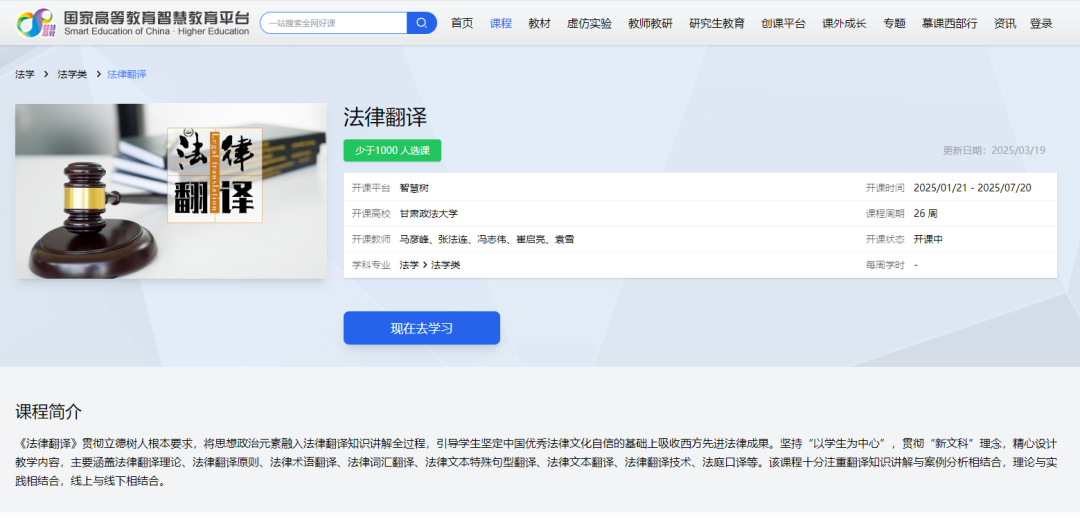The height and width of the screenshot is (520, 1080).
Task: Click the 开课教师 label
Action: [371, 240]
